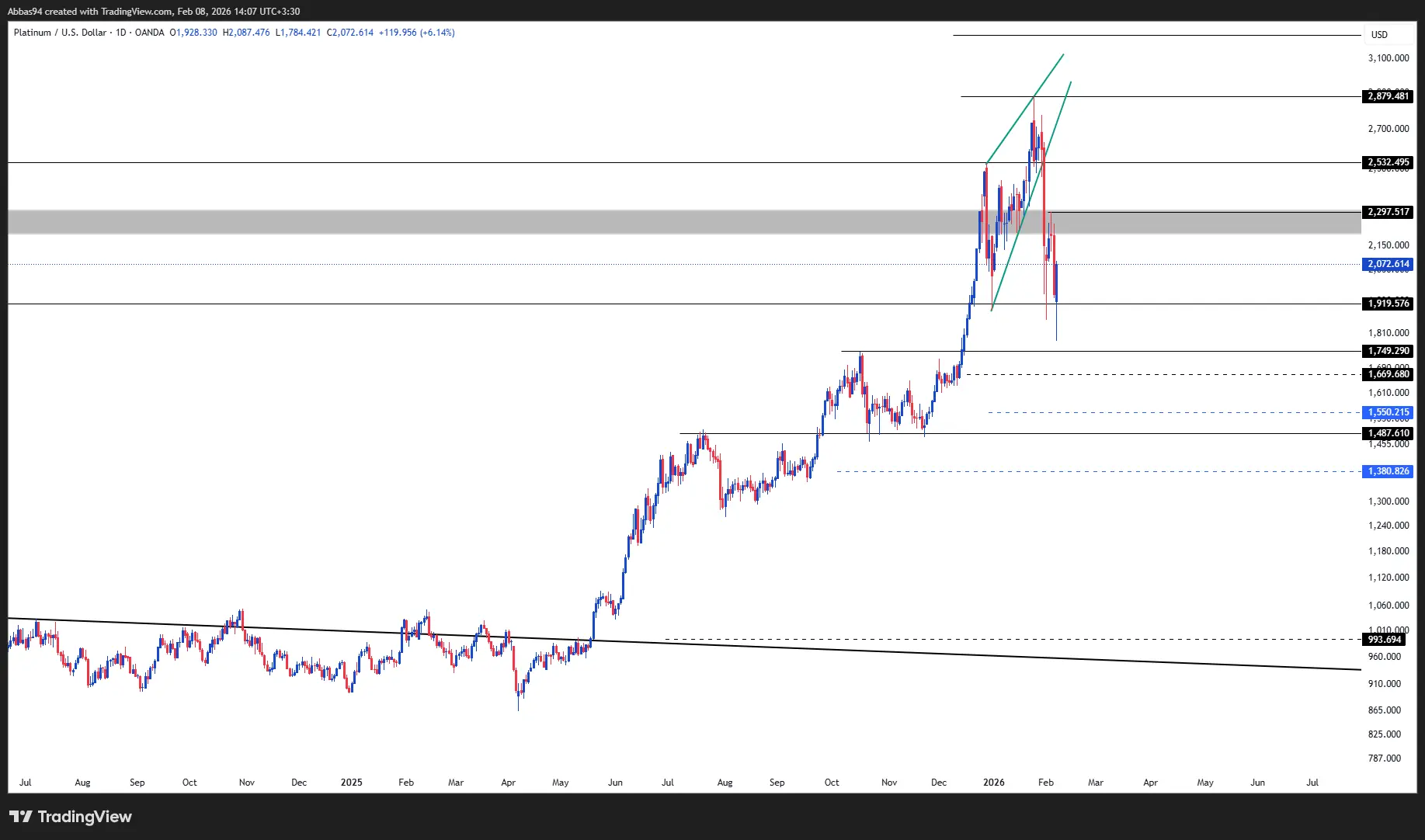
Task: Click the 1,487.610 price label
Action: pyautogui.click(x=1389, y=433)
